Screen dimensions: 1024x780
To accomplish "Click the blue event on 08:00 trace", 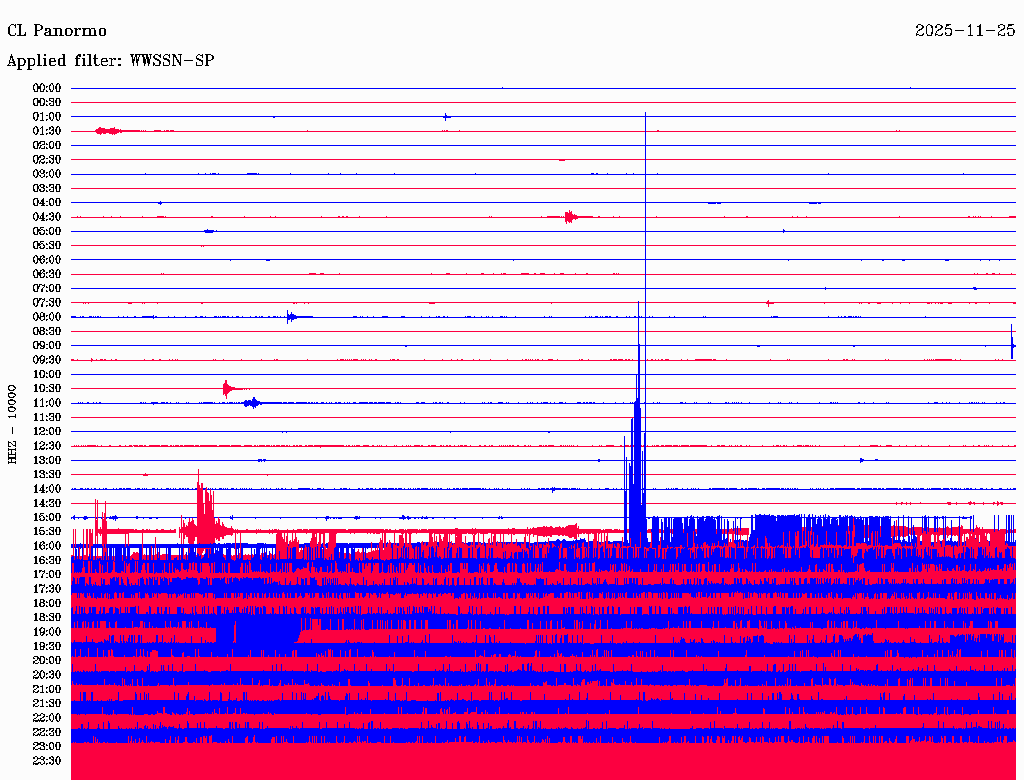I will [x=291, y=317].
